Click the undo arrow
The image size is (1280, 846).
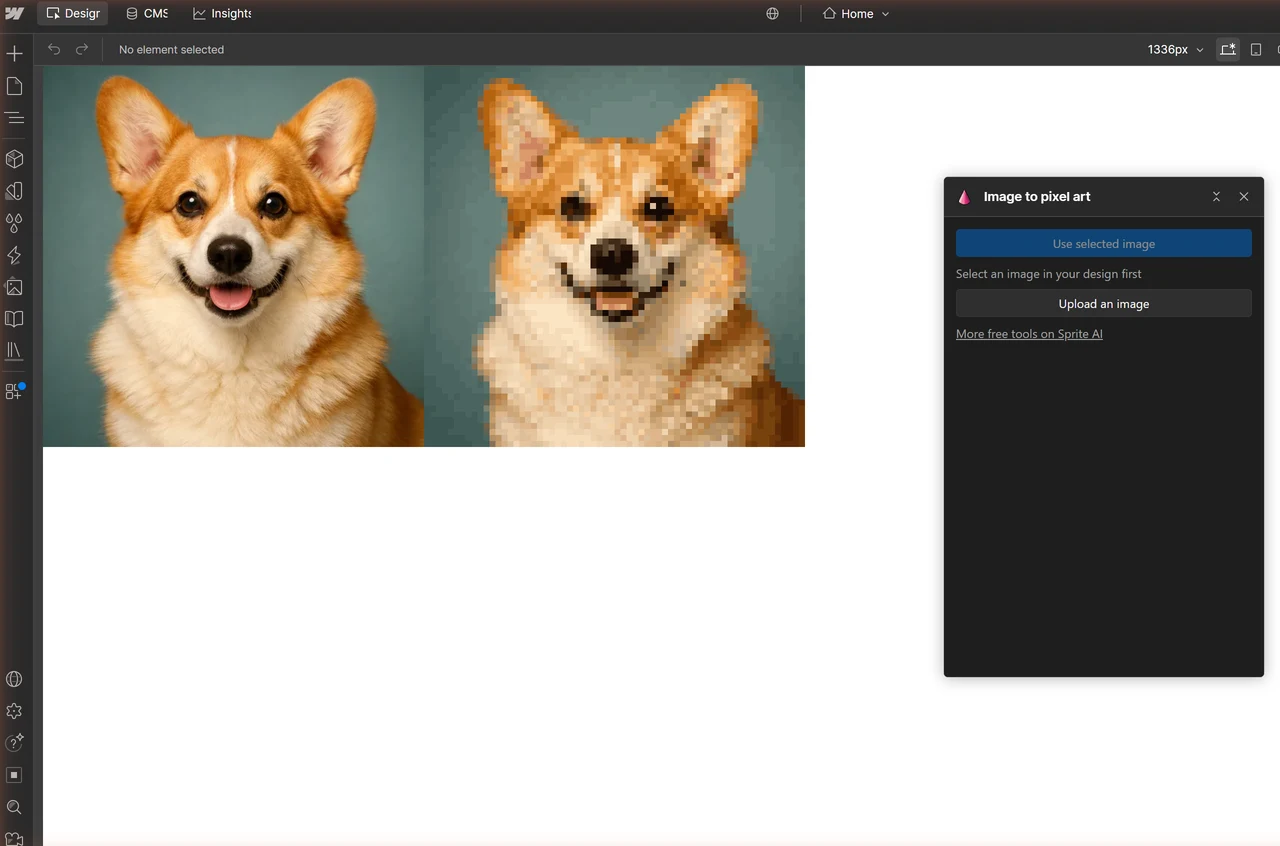pyautogui.click(x=54, y=49)
